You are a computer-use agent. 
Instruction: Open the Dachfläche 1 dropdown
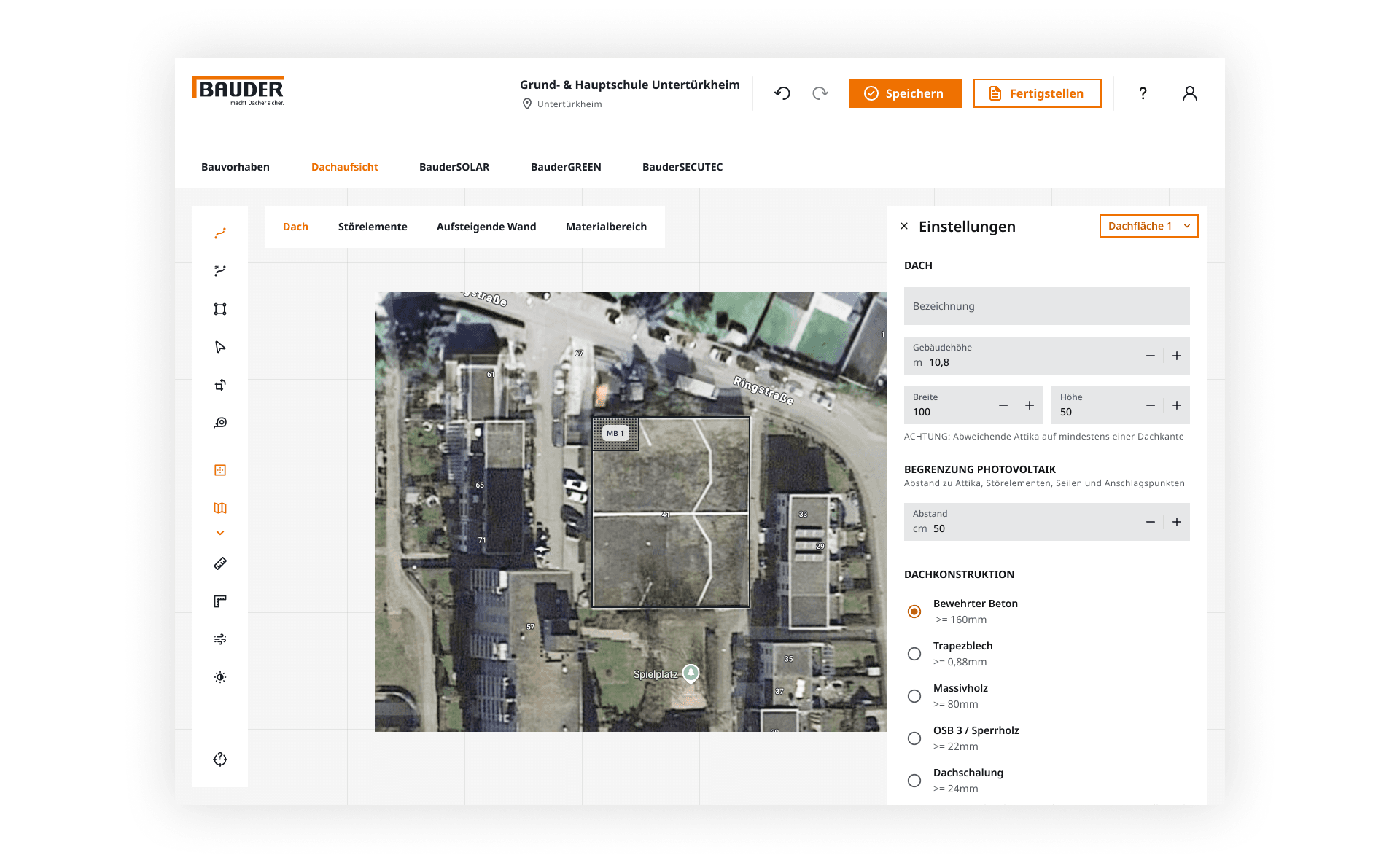[x=1148, y=226]
